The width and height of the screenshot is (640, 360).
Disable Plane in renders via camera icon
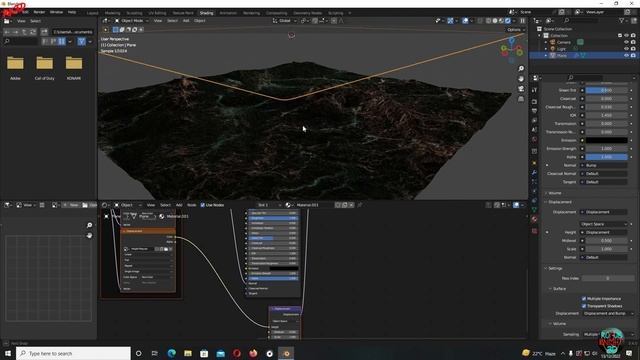pos(633,55)
